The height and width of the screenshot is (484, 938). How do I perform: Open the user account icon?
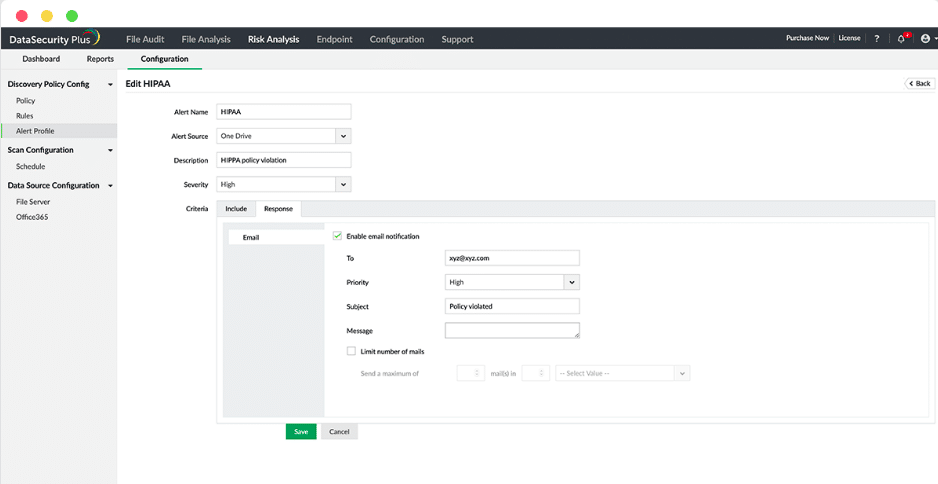point(925,38)
